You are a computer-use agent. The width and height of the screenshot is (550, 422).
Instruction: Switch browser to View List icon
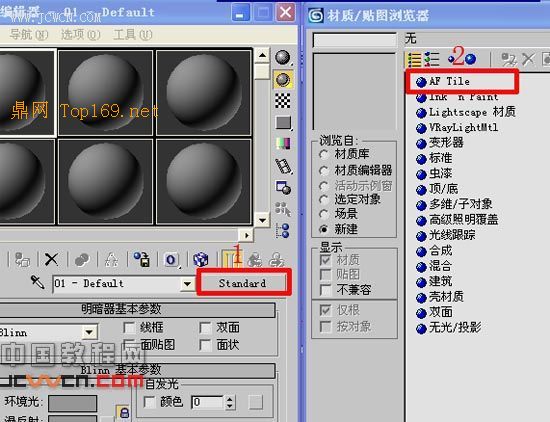[x=414, y=59]
